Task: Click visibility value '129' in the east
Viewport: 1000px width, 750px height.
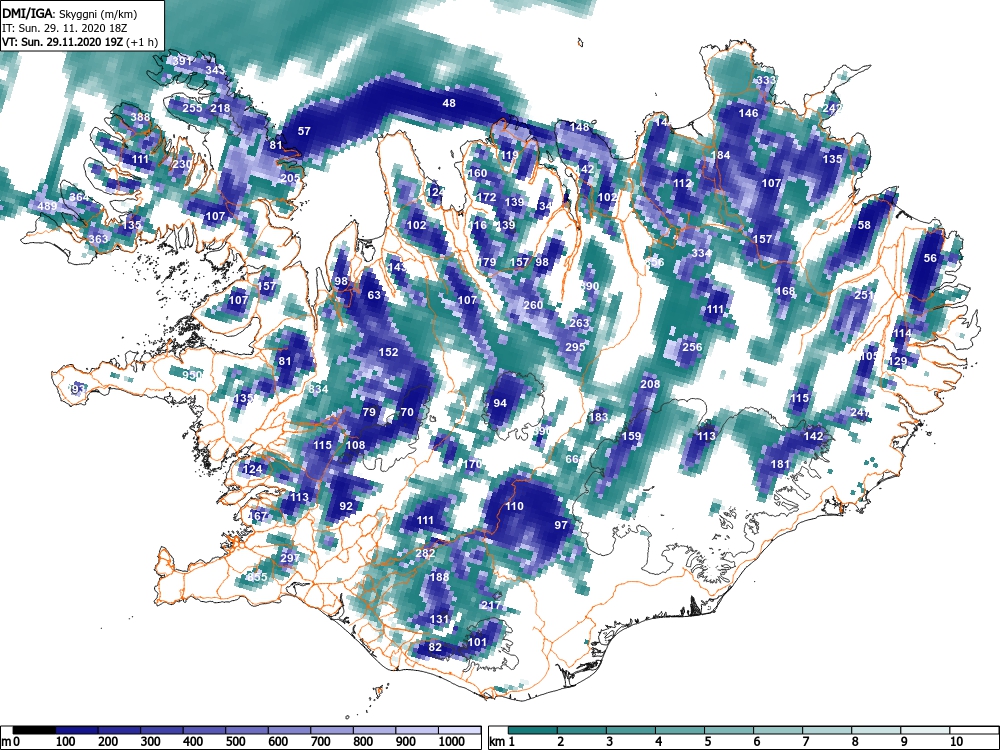Action: 897,361
